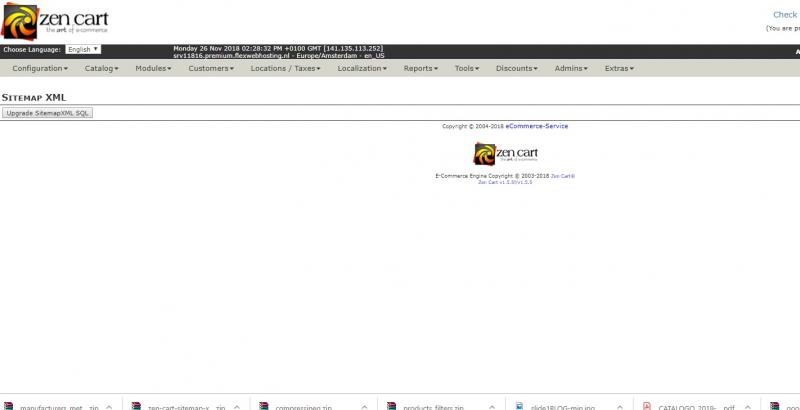
Task: Open the slide1BLOG-min.jpg download icon
Action: (x=519, y=406)
